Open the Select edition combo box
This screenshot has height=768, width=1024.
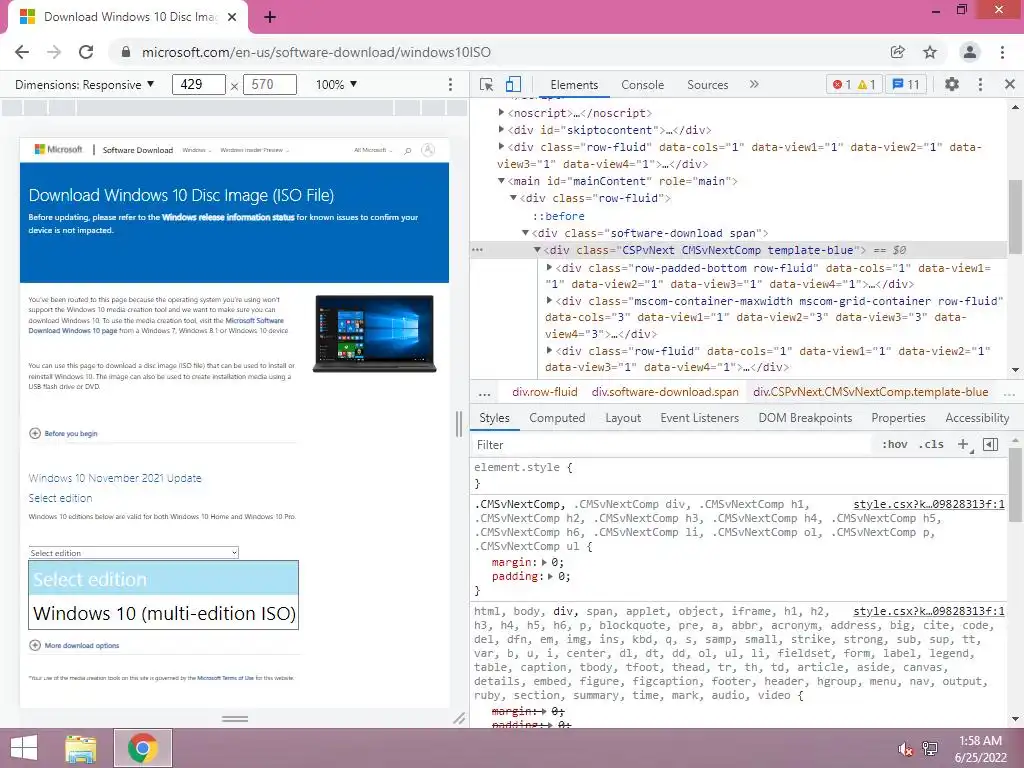point(134,552)
